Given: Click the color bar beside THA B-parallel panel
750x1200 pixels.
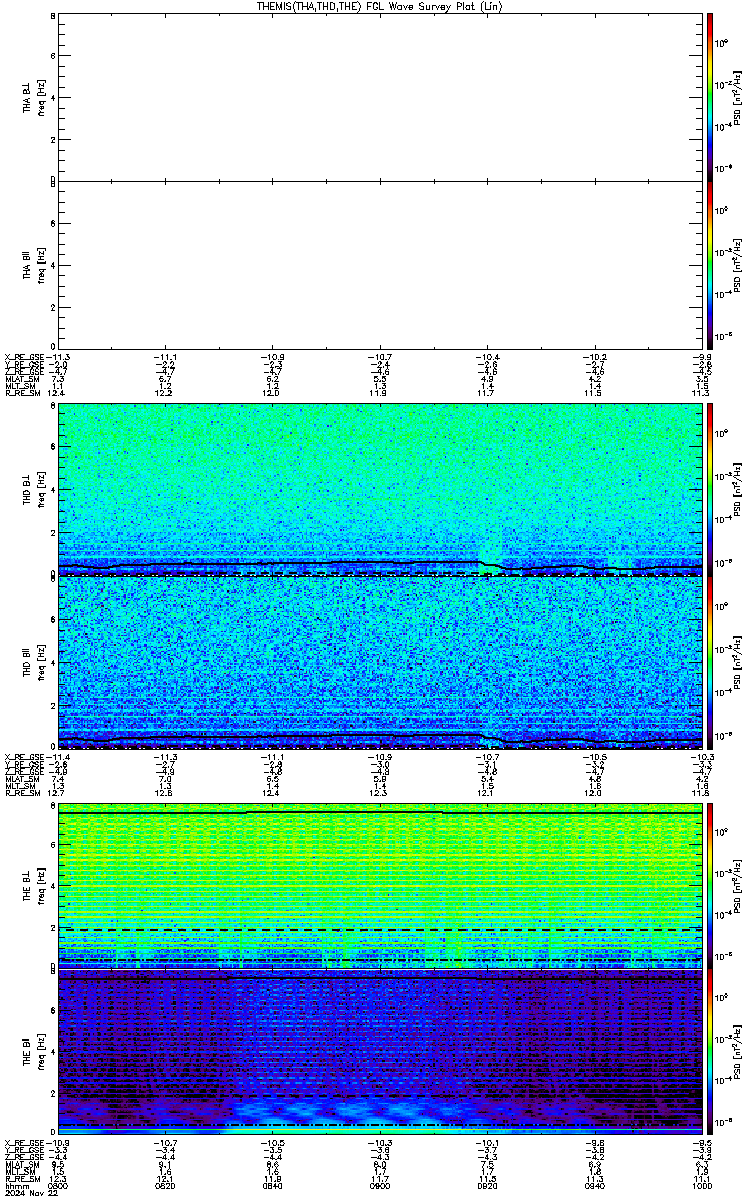Looking at the screenshot, I should [x=710, y=264].
